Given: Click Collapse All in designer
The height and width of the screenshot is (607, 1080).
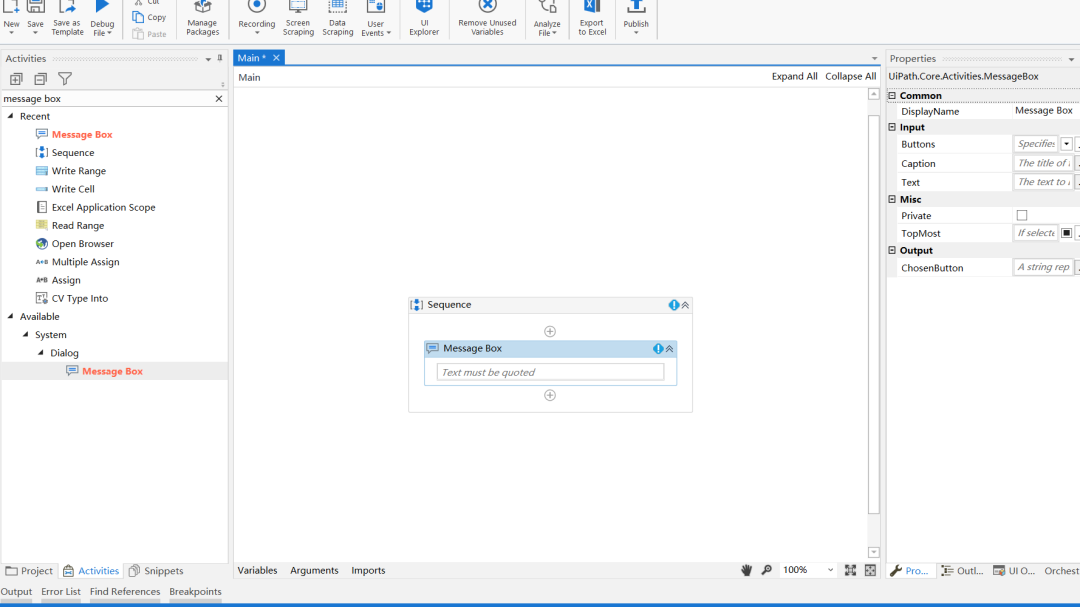Looking at the screenshot, I should pos(851,76).
